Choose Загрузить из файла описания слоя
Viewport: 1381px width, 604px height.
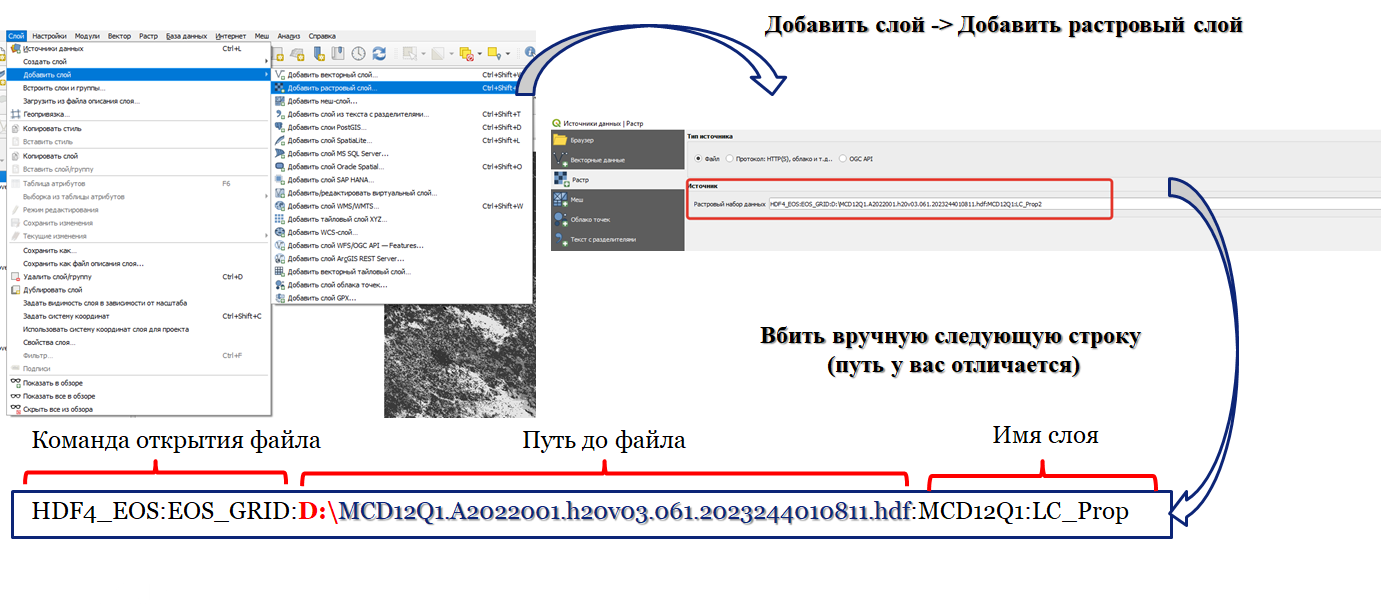[138, 101]
